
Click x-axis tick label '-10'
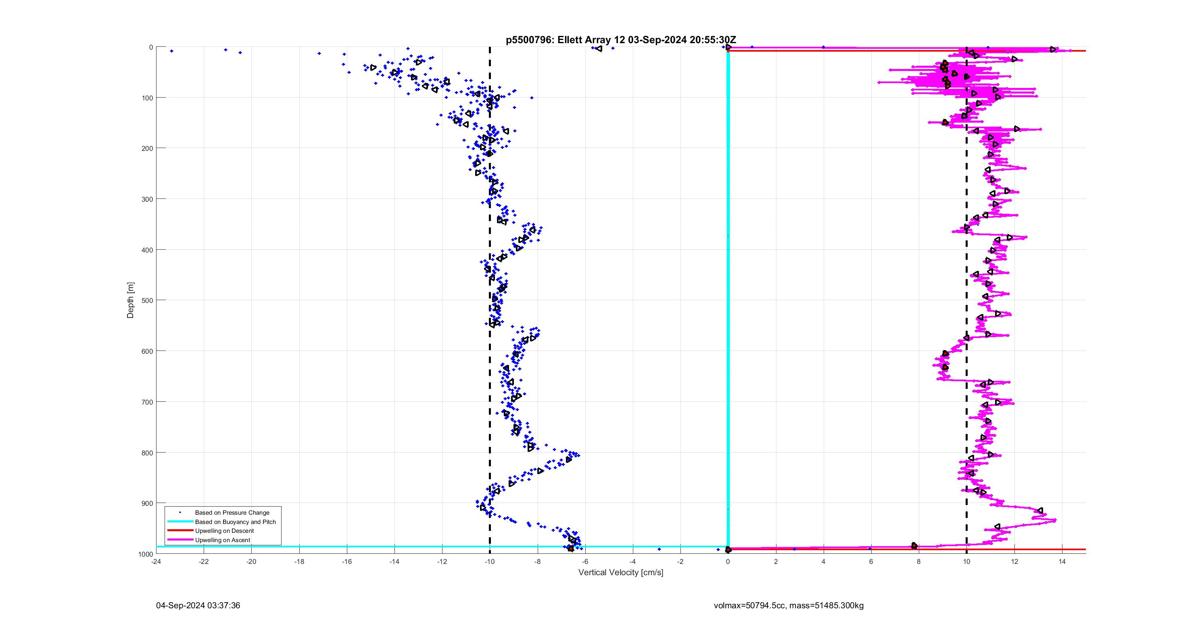click(x=490, y=561)
